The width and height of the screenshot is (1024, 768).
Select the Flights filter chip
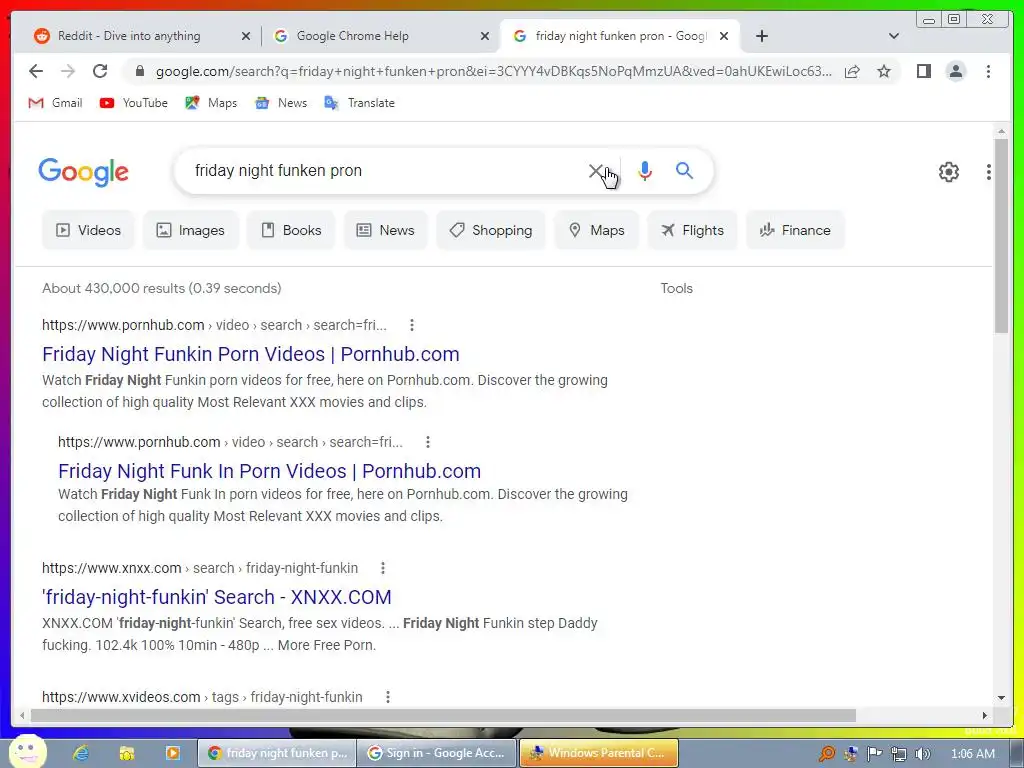(x=692, y=230)
